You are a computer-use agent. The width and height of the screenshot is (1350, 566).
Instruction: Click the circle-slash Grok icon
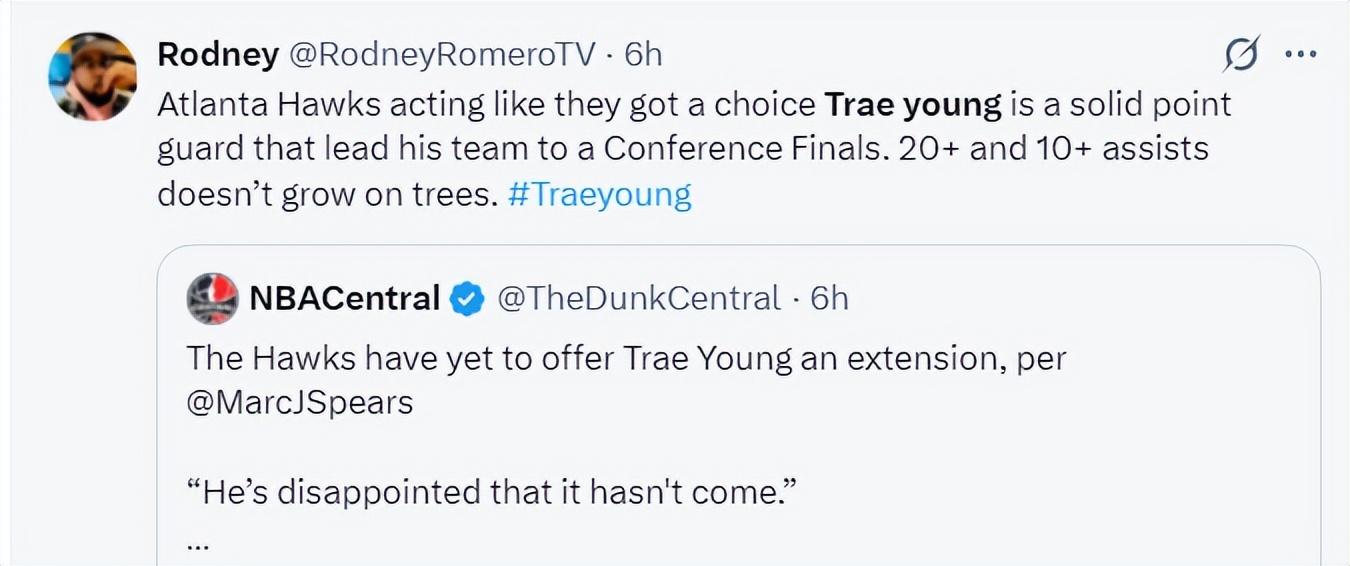[x=1242, y=54]
